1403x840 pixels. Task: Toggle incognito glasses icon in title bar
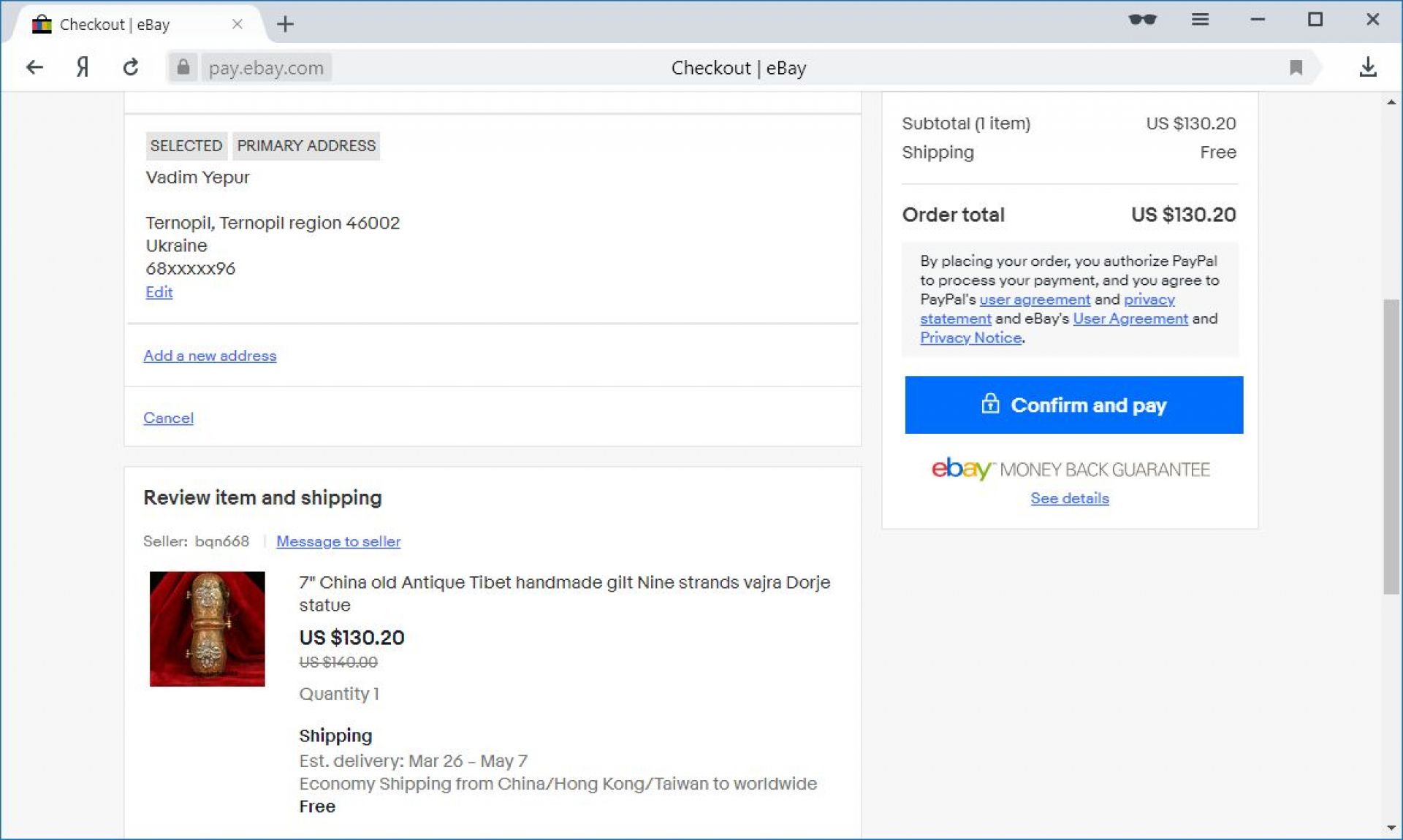click(1142, 20)
